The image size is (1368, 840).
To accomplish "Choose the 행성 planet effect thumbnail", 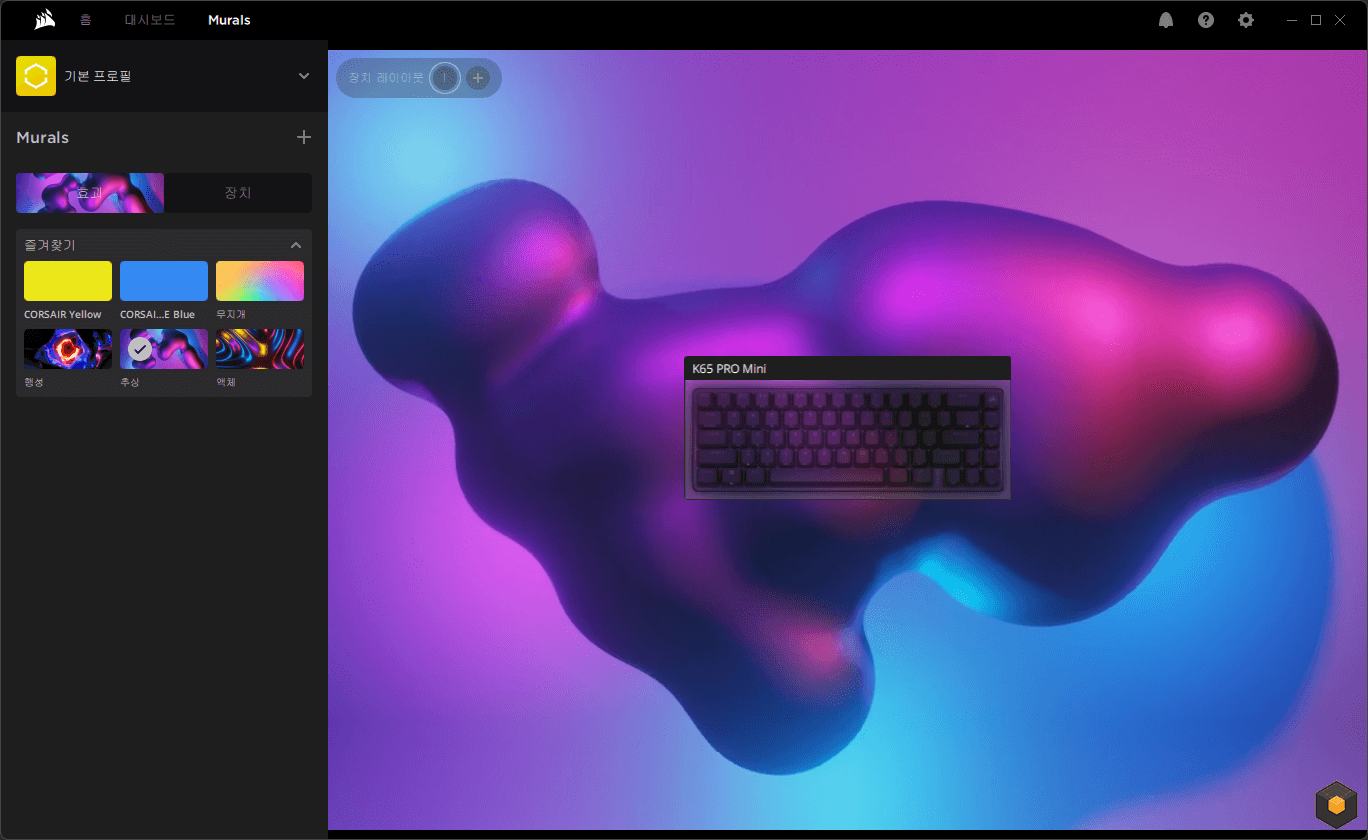I will (68, 349).
